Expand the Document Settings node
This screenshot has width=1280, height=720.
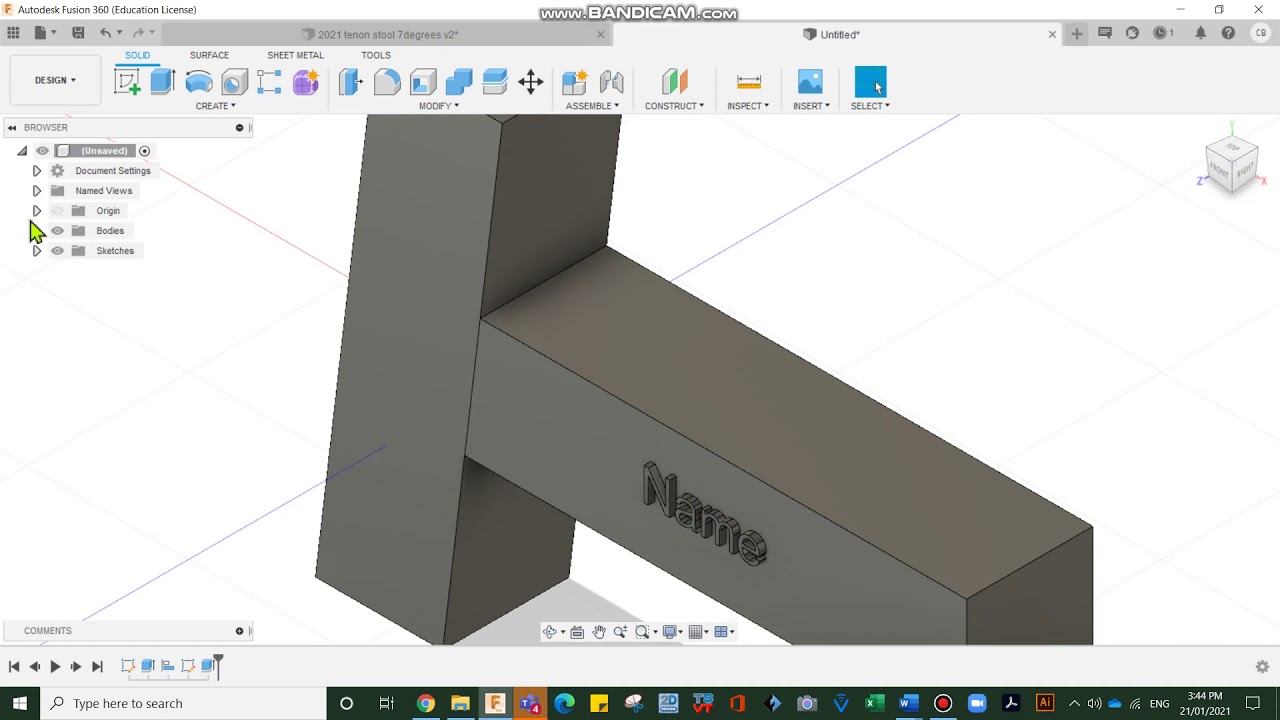tap(37, 171)
